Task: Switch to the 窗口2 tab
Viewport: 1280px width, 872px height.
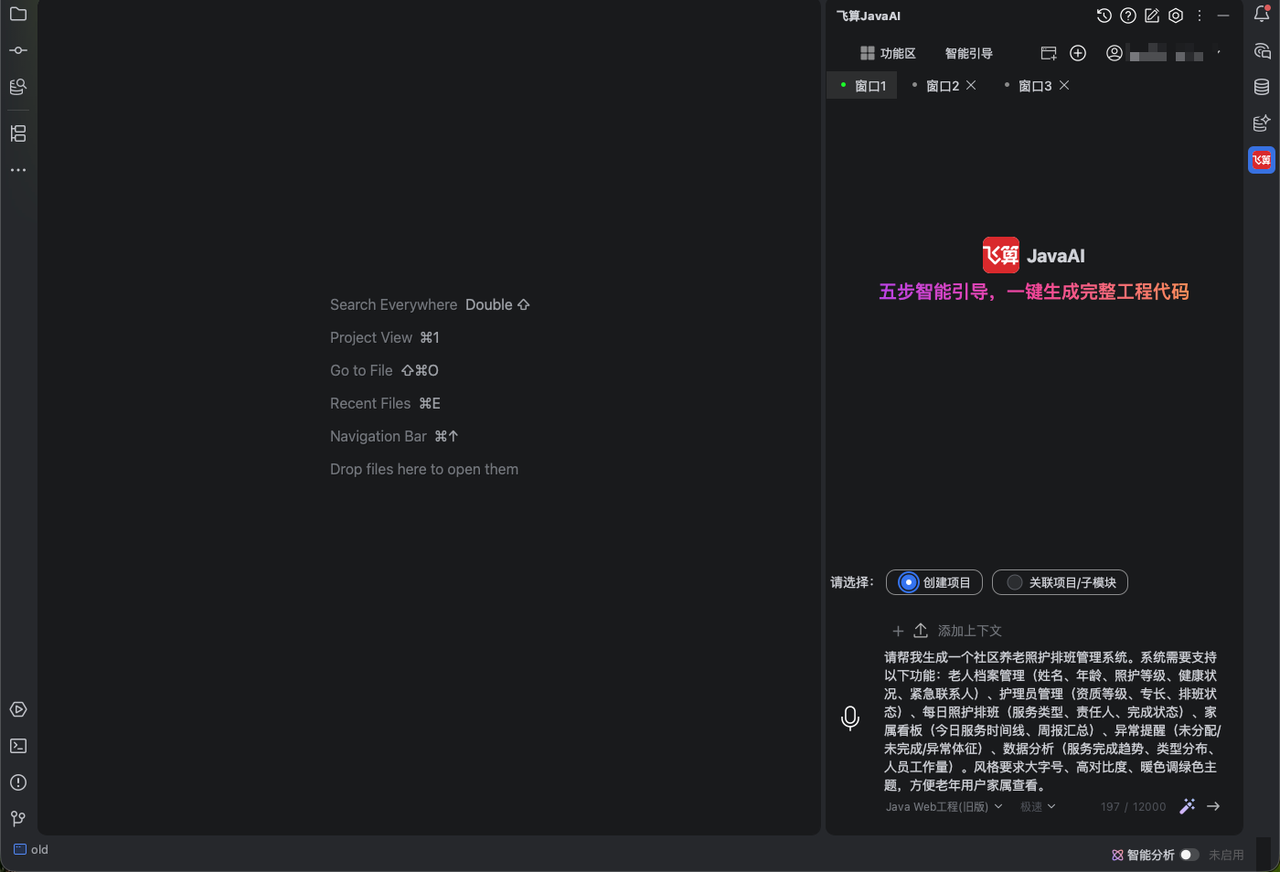Action: point(942,86)
